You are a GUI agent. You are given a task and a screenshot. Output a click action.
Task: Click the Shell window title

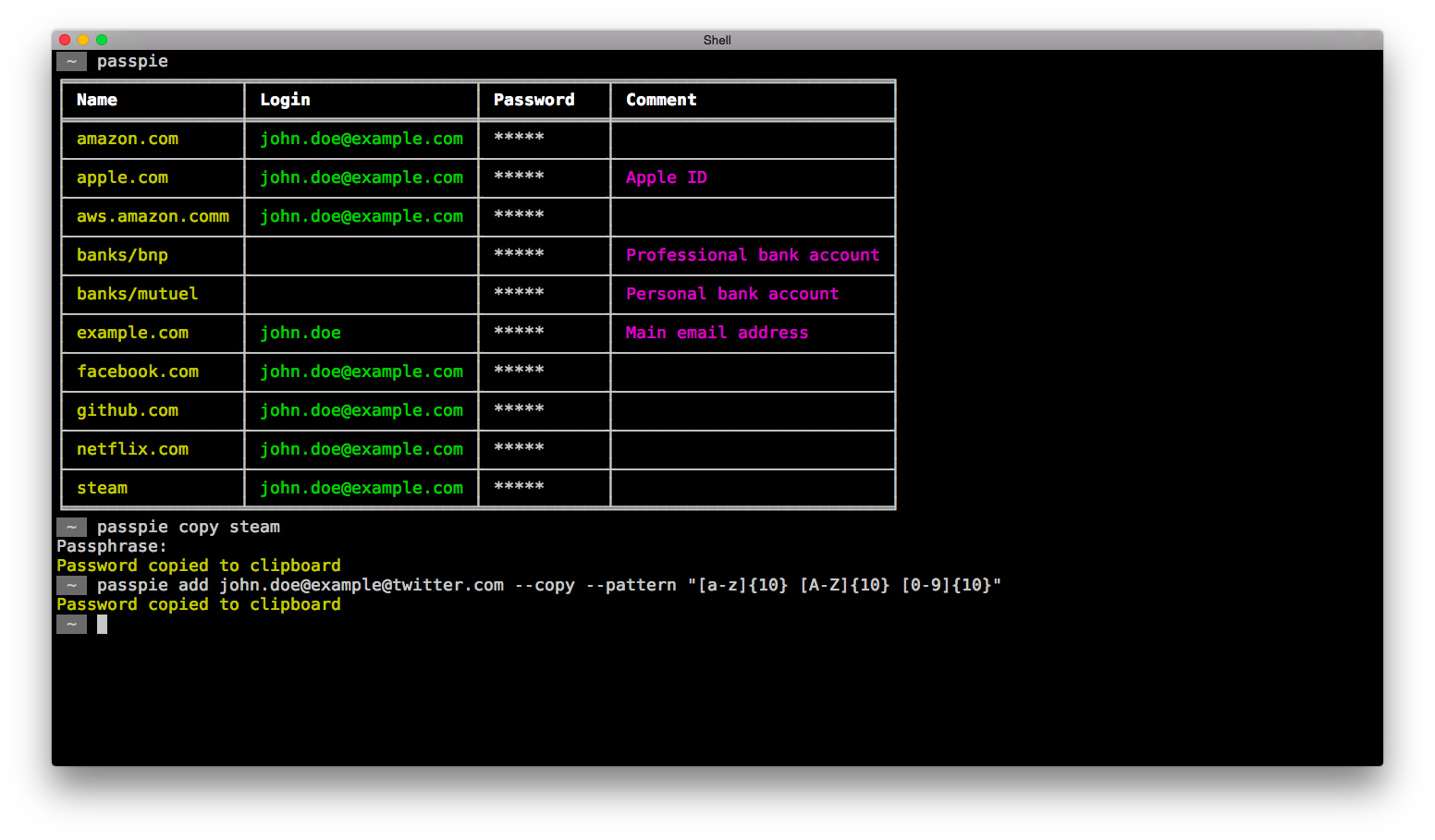tap(717, 40)
